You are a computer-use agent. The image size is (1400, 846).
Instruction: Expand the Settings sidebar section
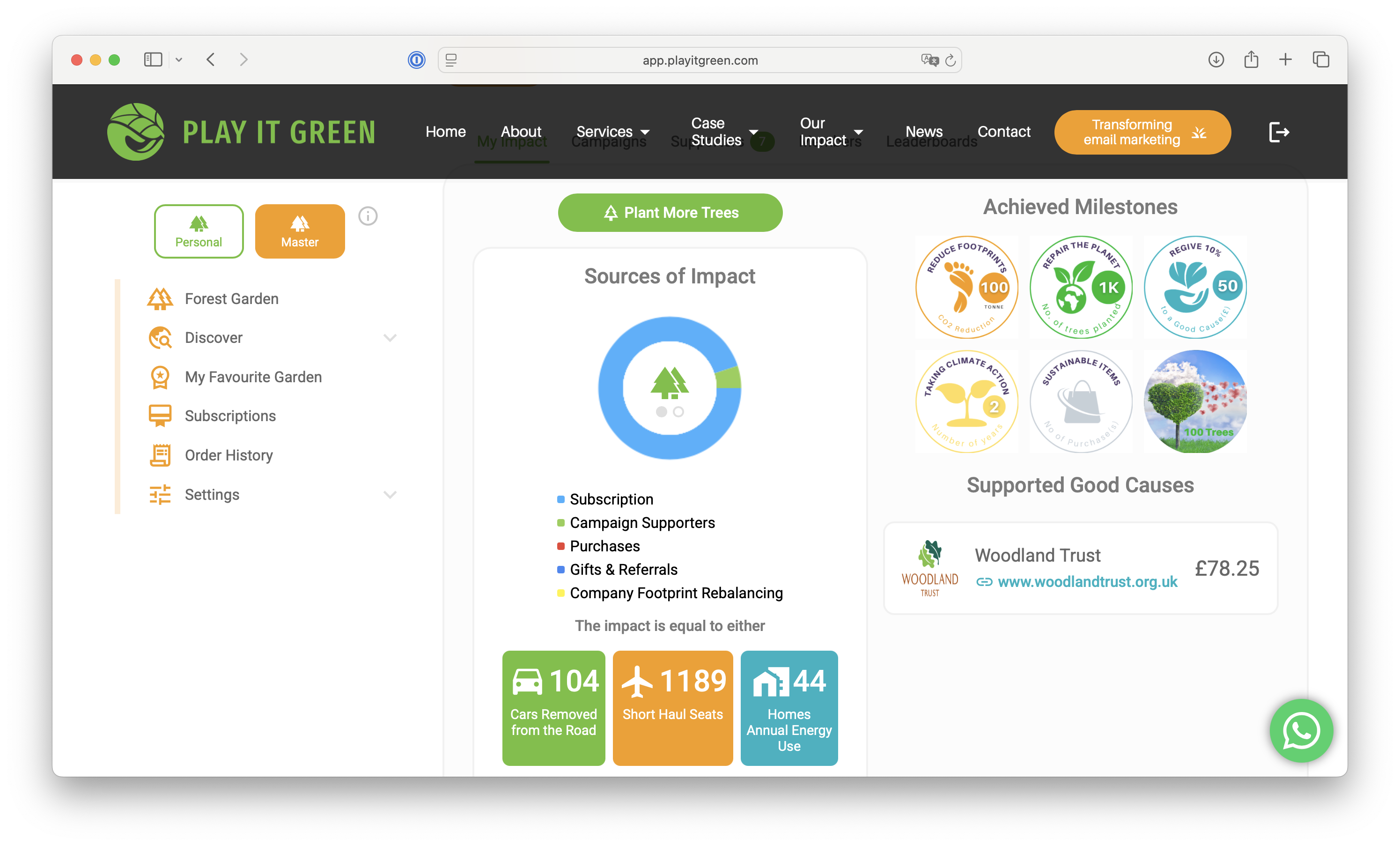(x=390, y=495)
